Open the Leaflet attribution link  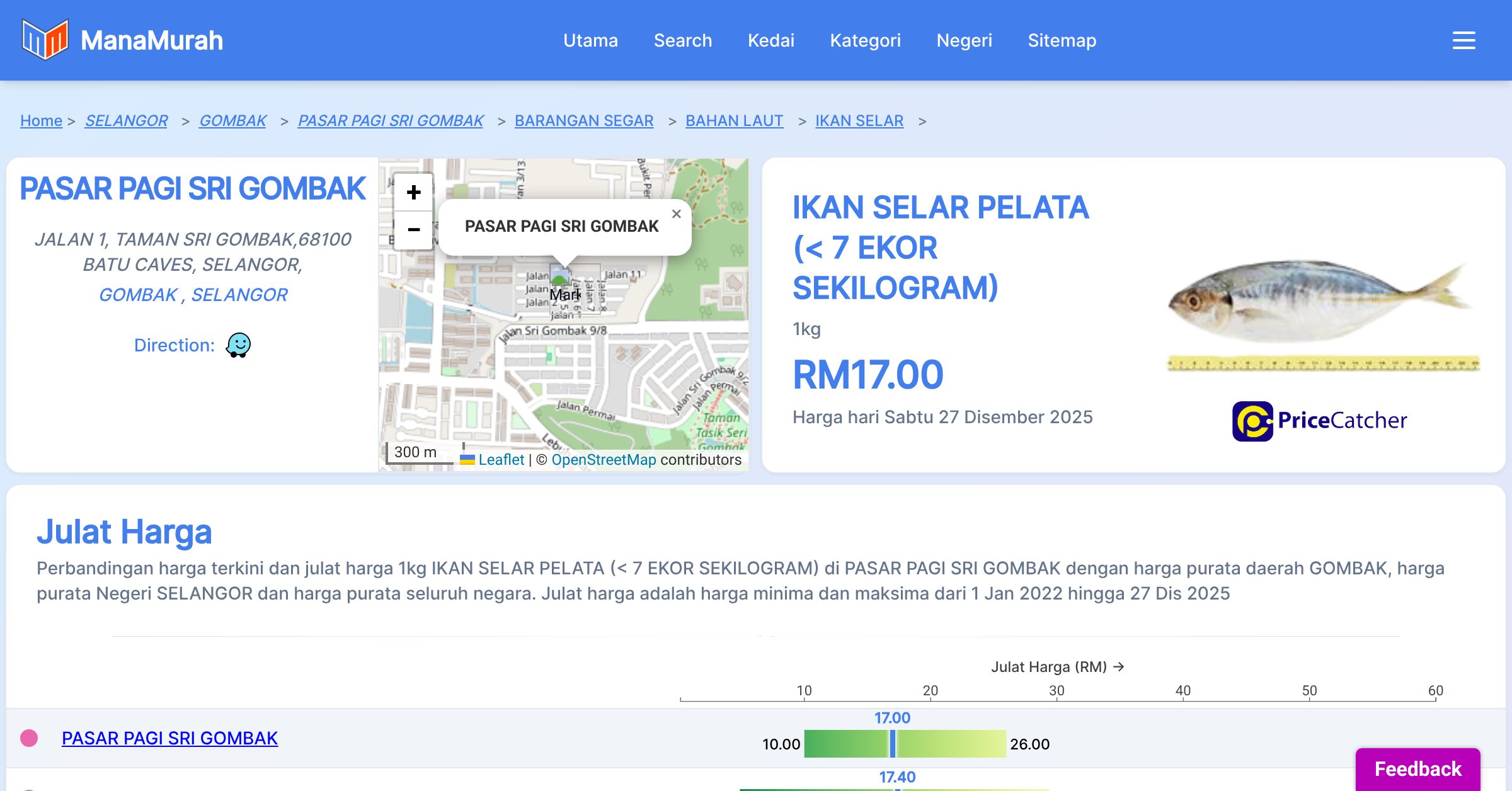coord(501,460)
